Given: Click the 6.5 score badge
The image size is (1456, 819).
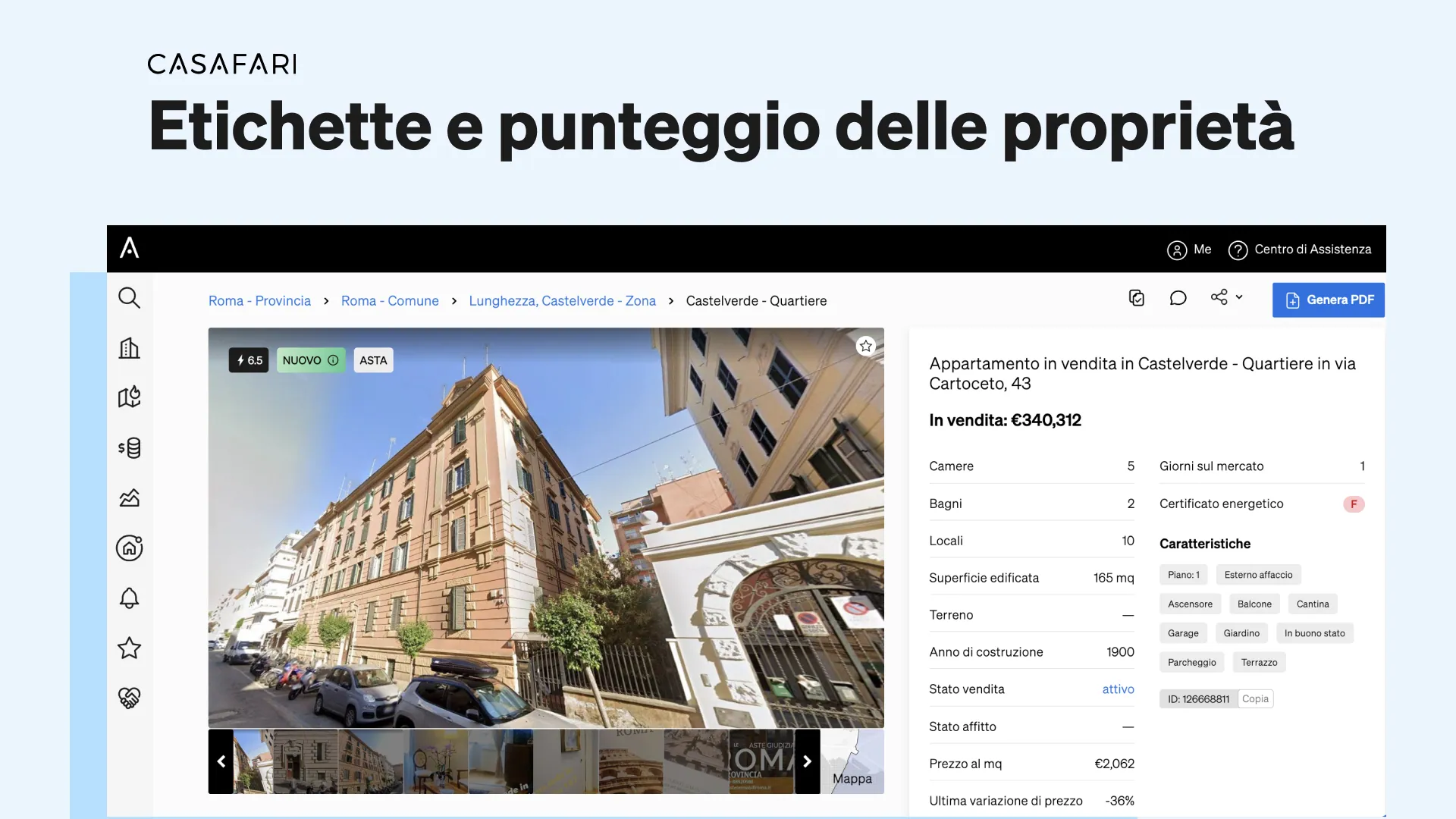Looking at the screenshot, I should pos(249,360).
